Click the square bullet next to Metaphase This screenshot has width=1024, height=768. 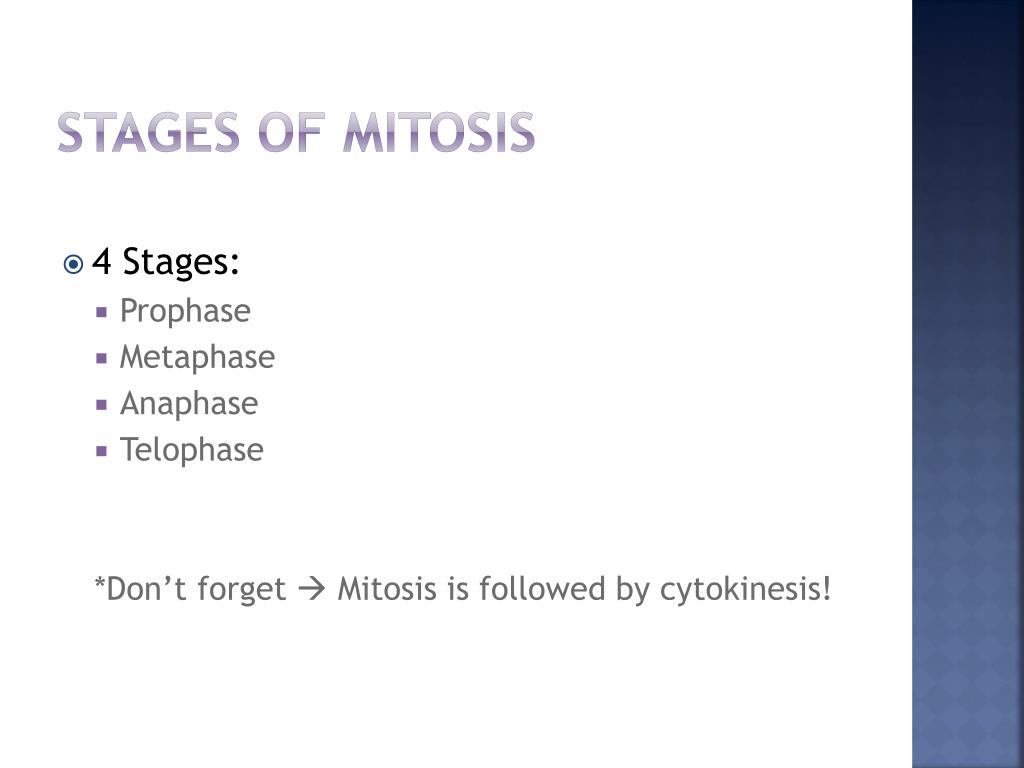(x=101, y=359)
